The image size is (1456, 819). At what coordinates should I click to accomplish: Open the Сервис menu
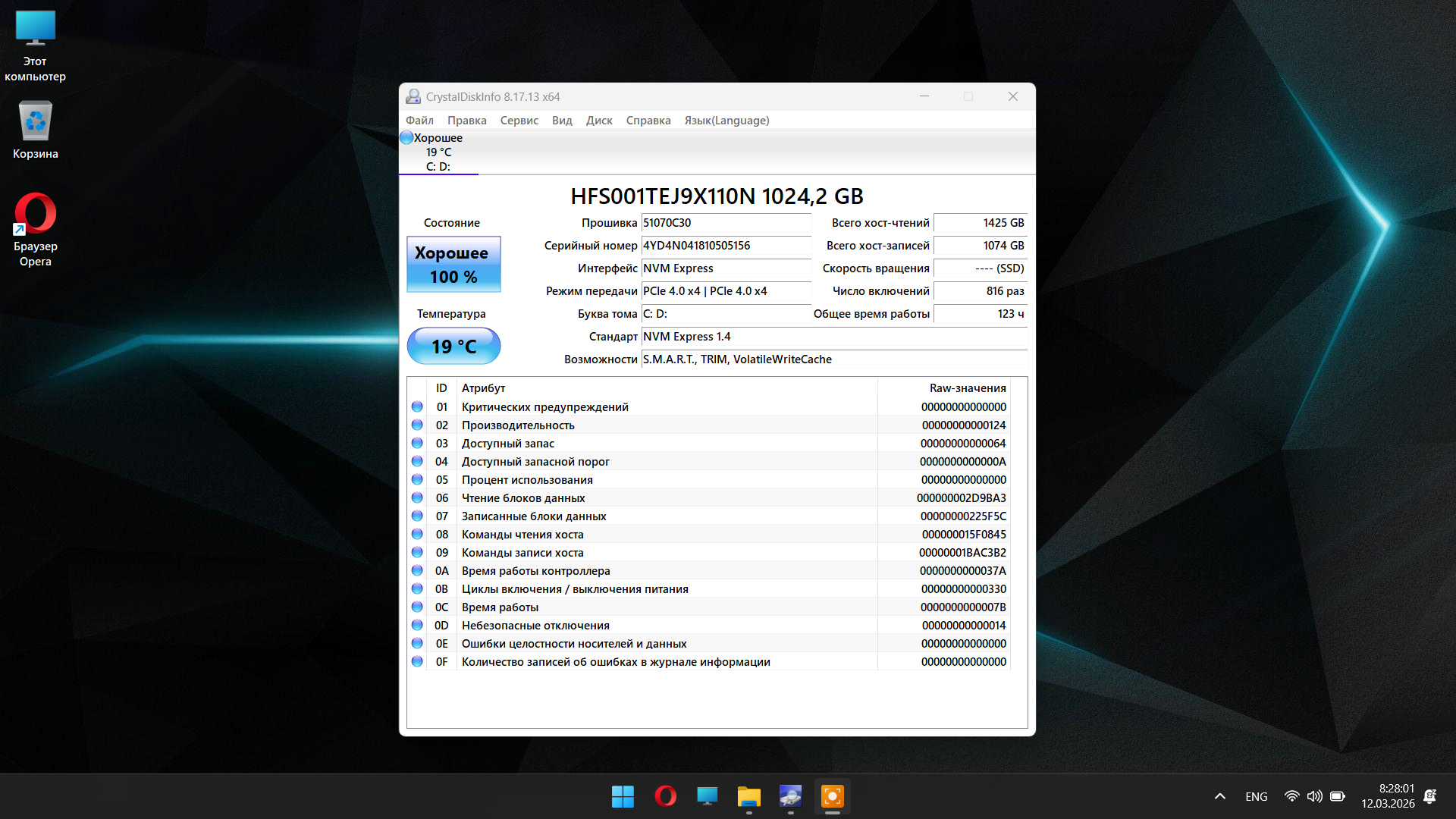coord(519,121)
